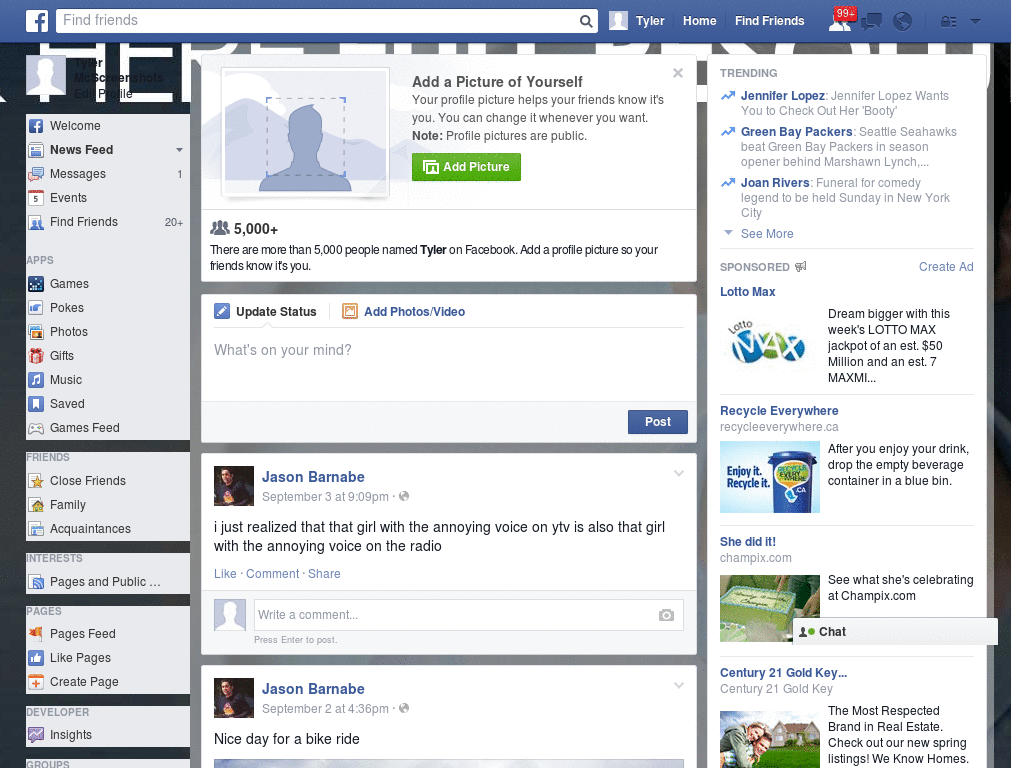Click the Insights chart icon
The image size is (1024, 768).
pos(36,735)
